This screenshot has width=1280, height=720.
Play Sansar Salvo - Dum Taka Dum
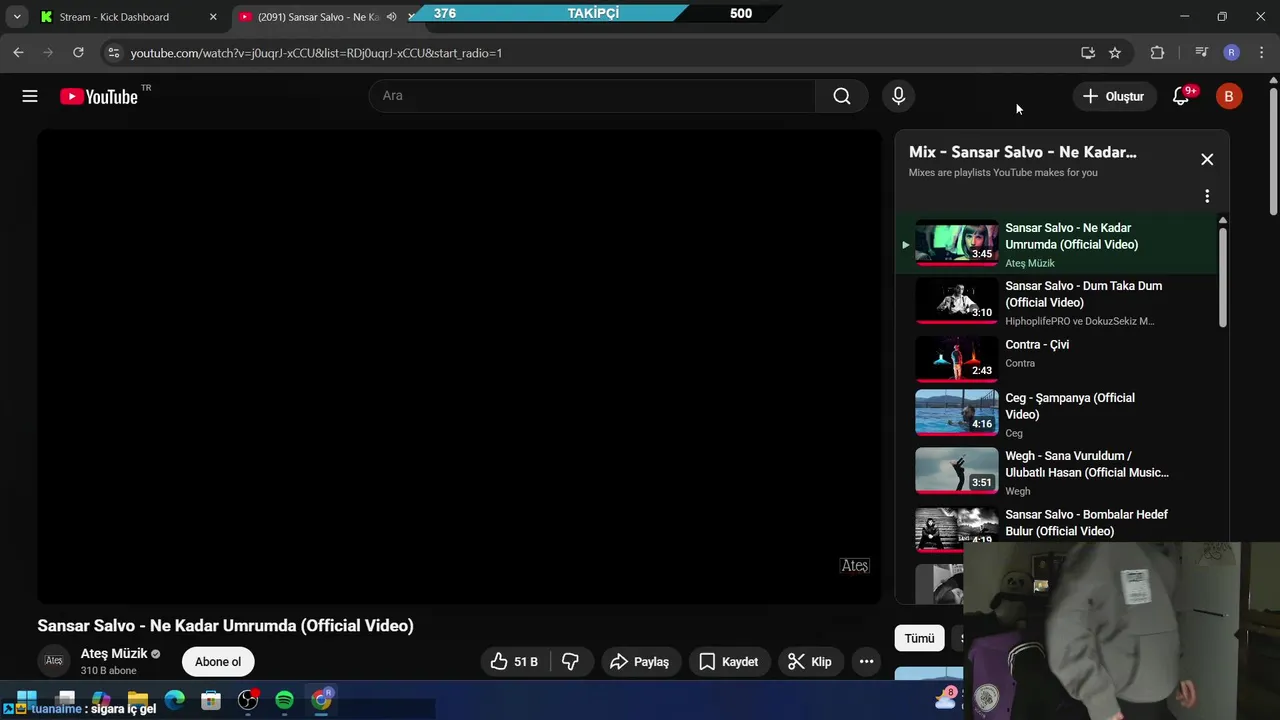point(1056,302)
